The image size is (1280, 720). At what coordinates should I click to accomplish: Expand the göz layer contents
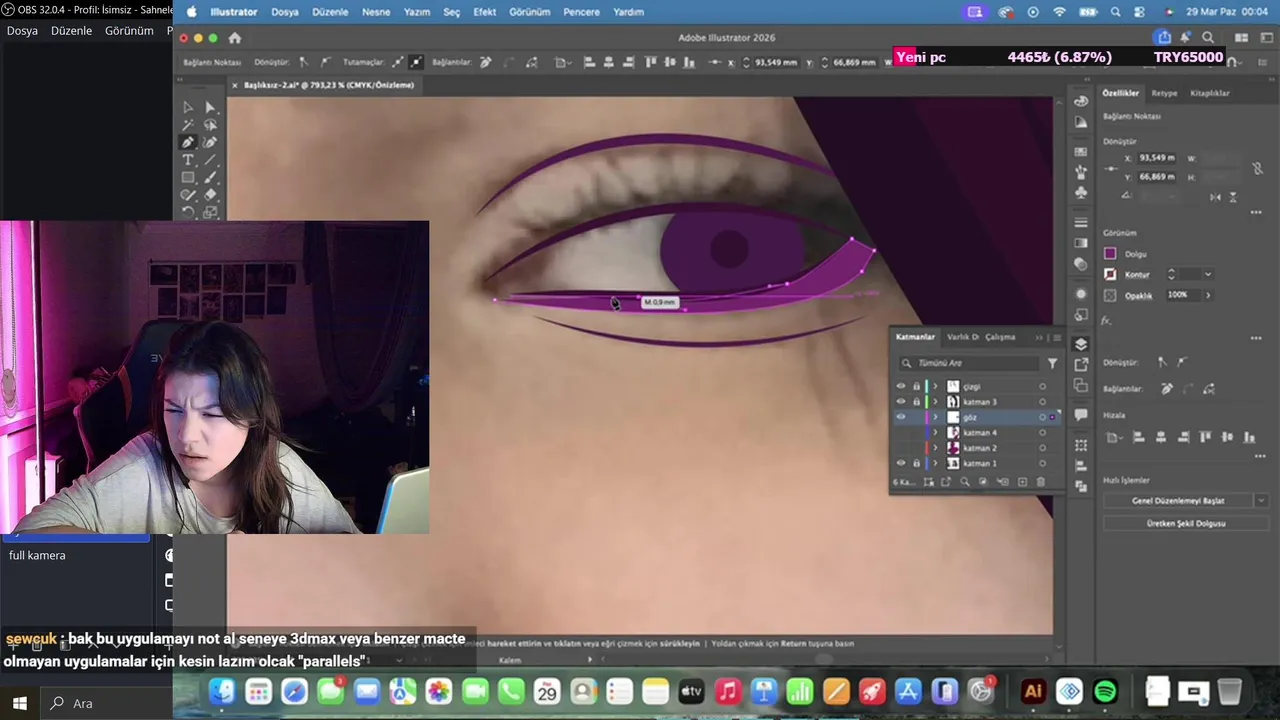point(936,417)
